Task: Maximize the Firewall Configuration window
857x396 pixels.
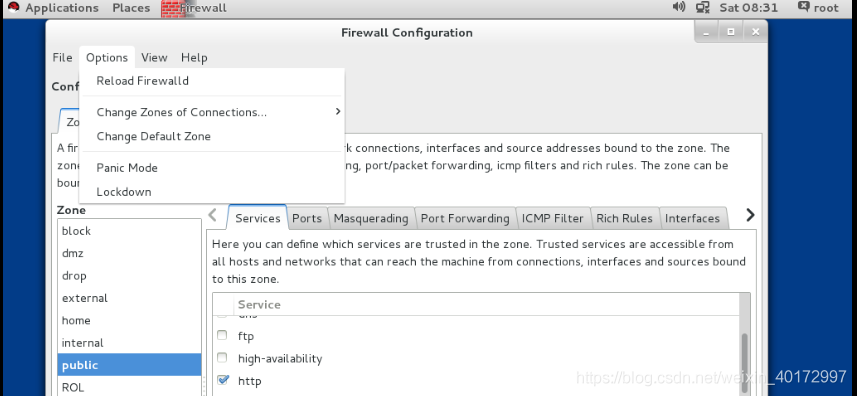Action: point(731,32)
